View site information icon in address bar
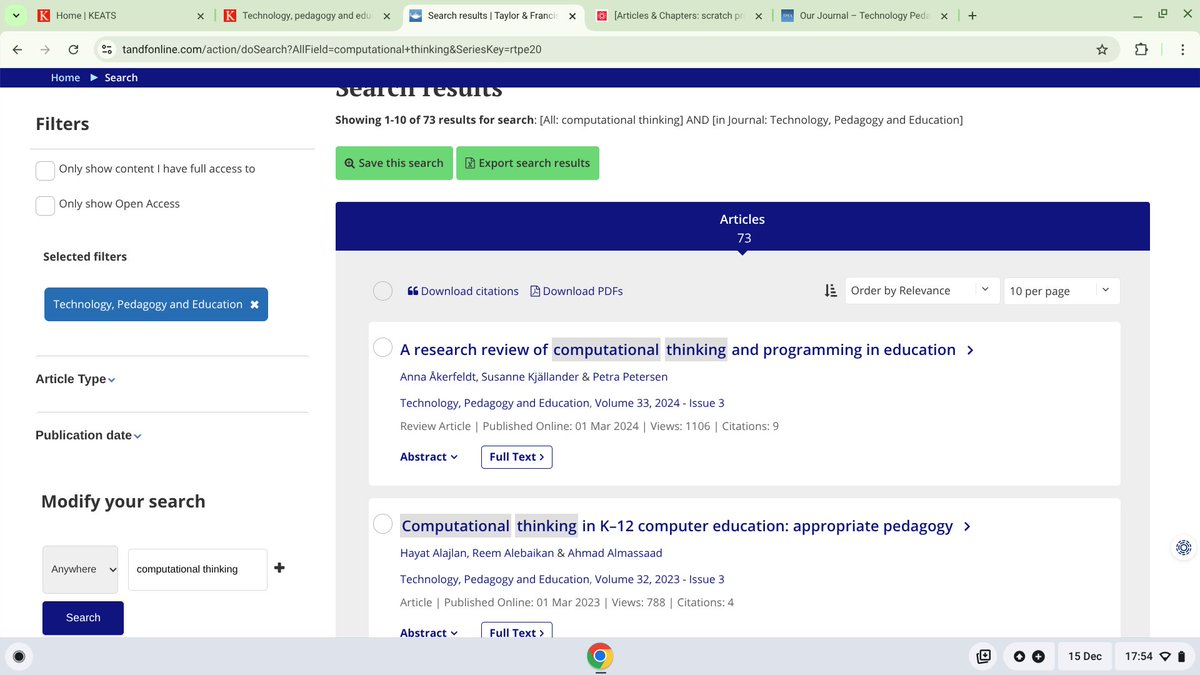The height and width of the screenshot is (675, 1200). [x=105, y=49]
